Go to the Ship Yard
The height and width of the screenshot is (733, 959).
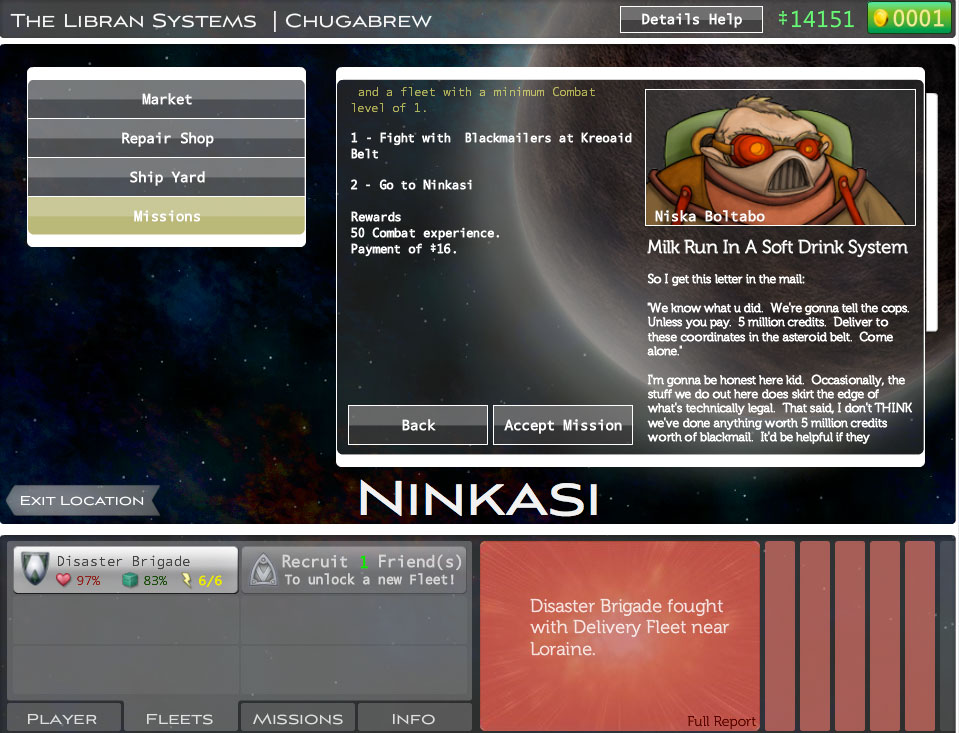click(x=166, y=177)
